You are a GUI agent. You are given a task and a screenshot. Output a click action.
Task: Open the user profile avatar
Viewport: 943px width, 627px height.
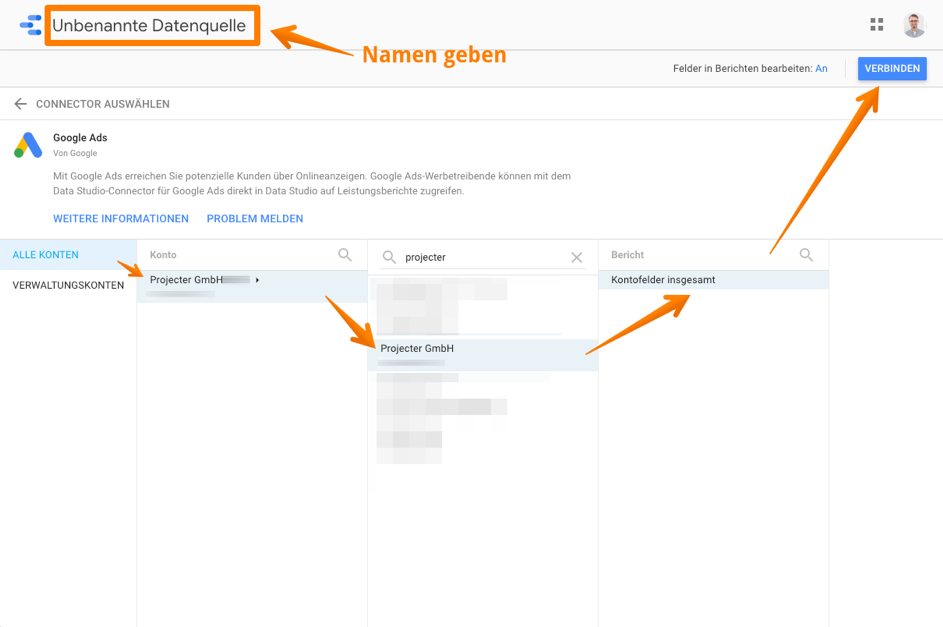pos(914,25)
